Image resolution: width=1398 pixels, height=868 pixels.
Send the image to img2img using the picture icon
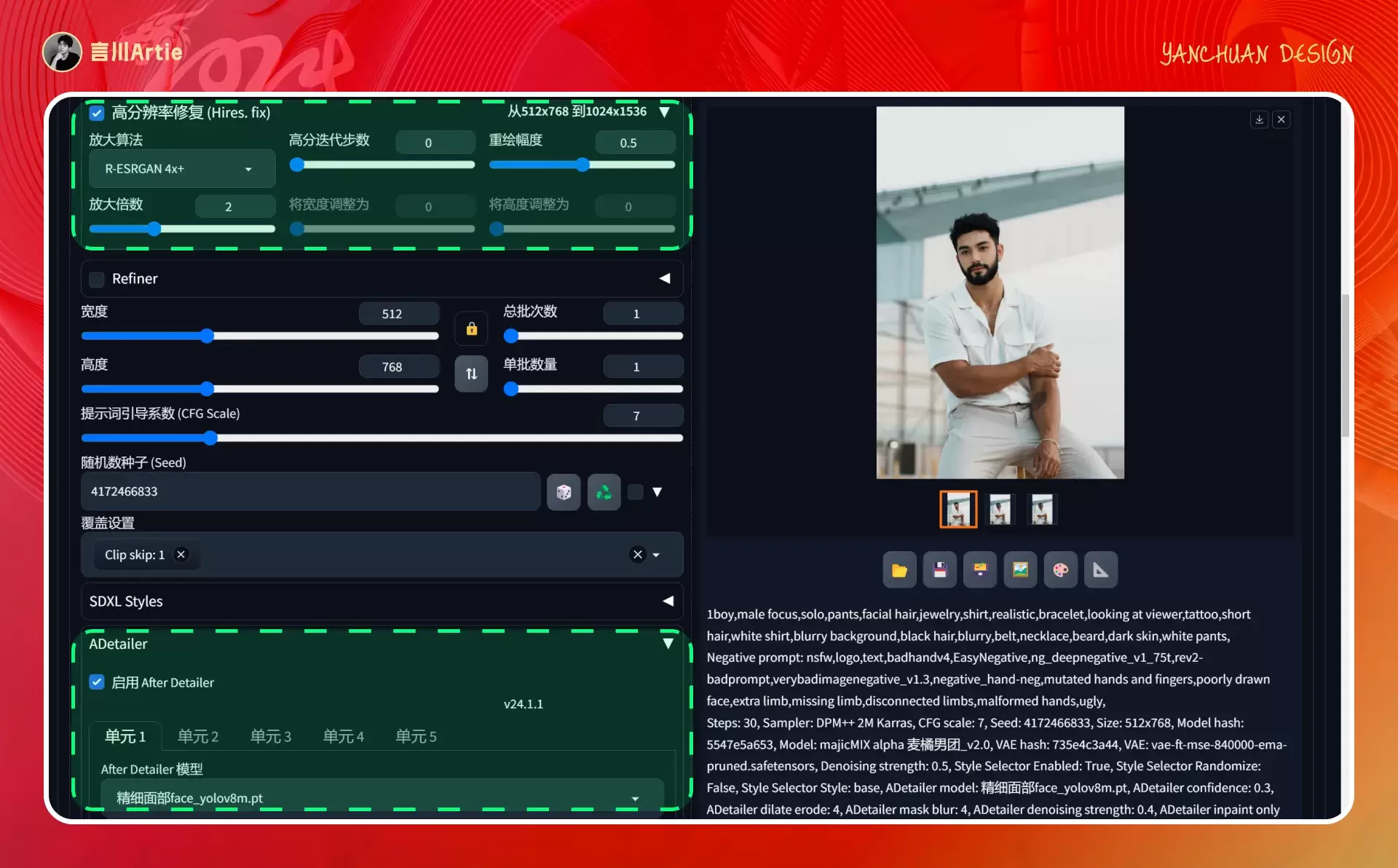1020,570
